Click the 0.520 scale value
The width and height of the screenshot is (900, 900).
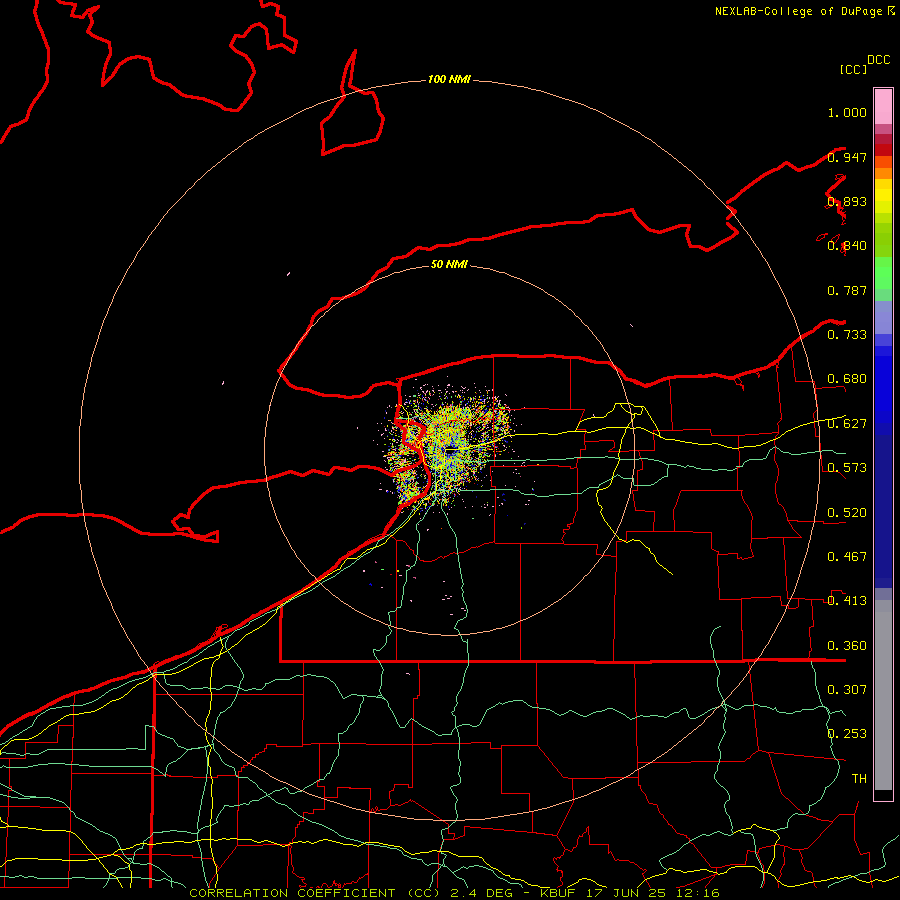pyautogui.click(x=847, y=513)
